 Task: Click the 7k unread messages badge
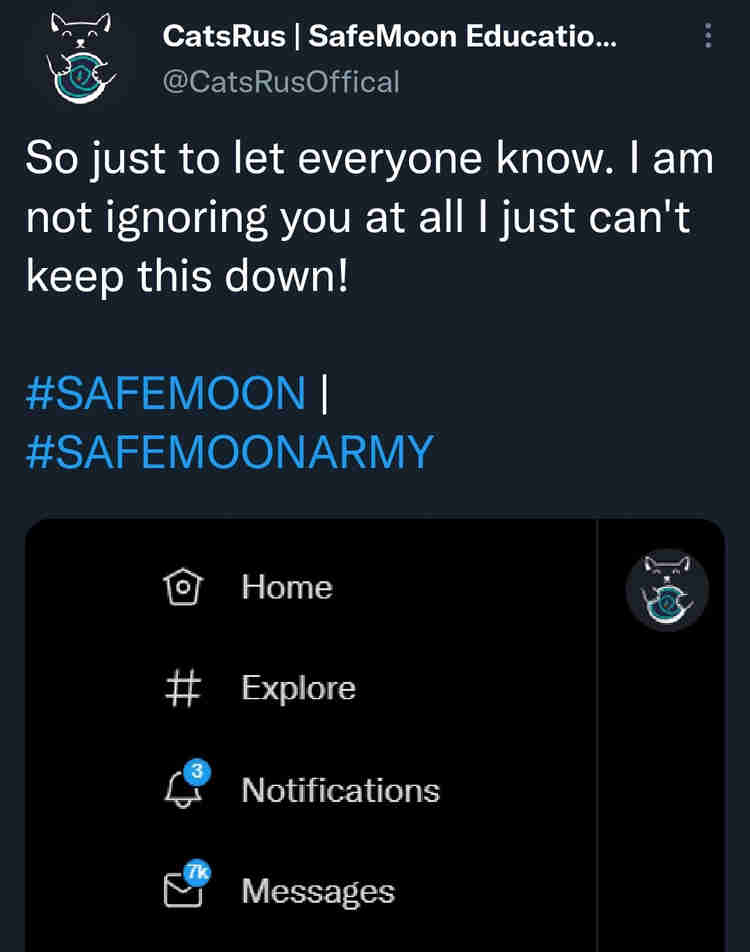pos(198,872)
